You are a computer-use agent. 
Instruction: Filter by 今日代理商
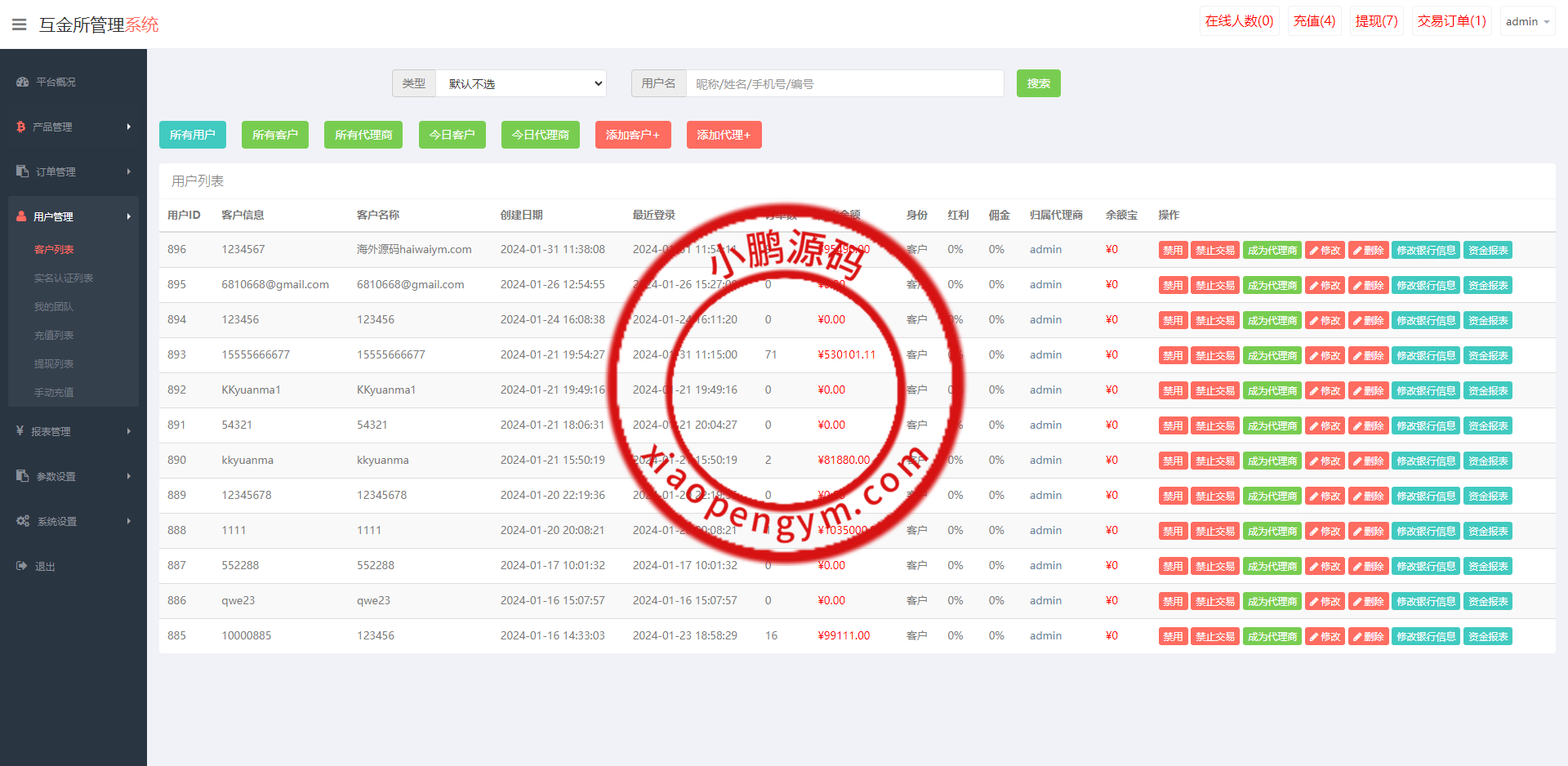coord(541,135)
